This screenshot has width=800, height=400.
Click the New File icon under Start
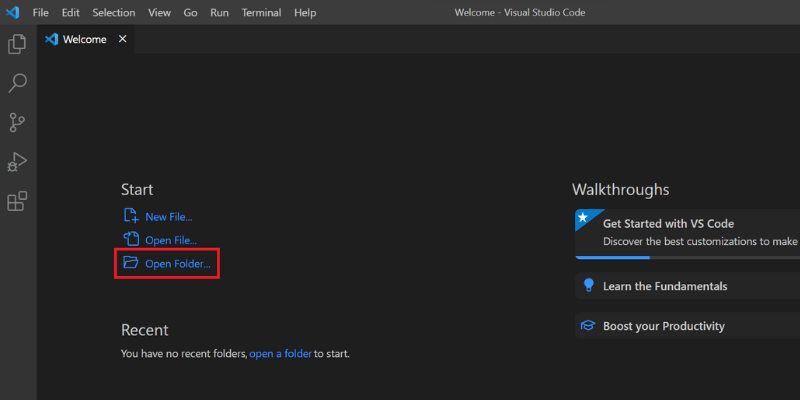[131, 216]
